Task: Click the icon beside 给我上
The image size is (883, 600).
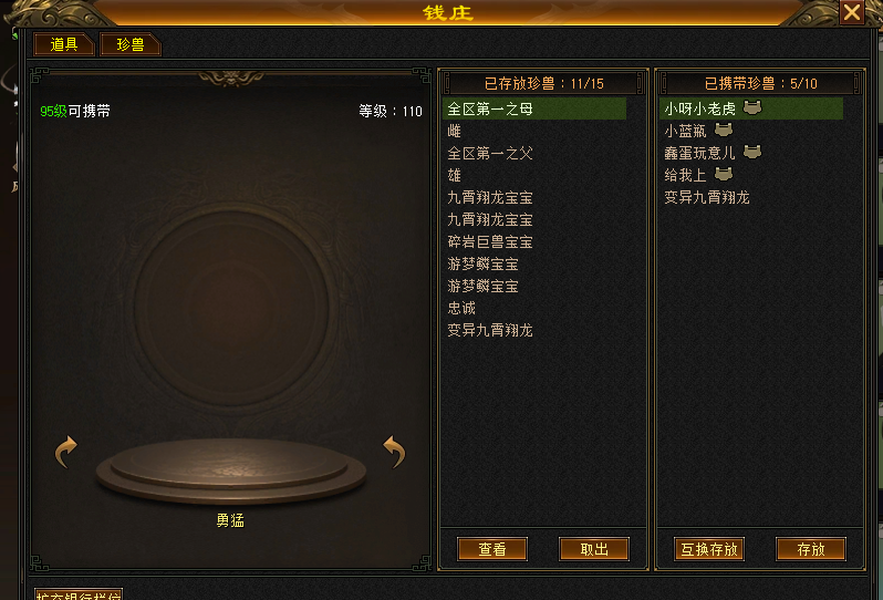Action: 724,174
